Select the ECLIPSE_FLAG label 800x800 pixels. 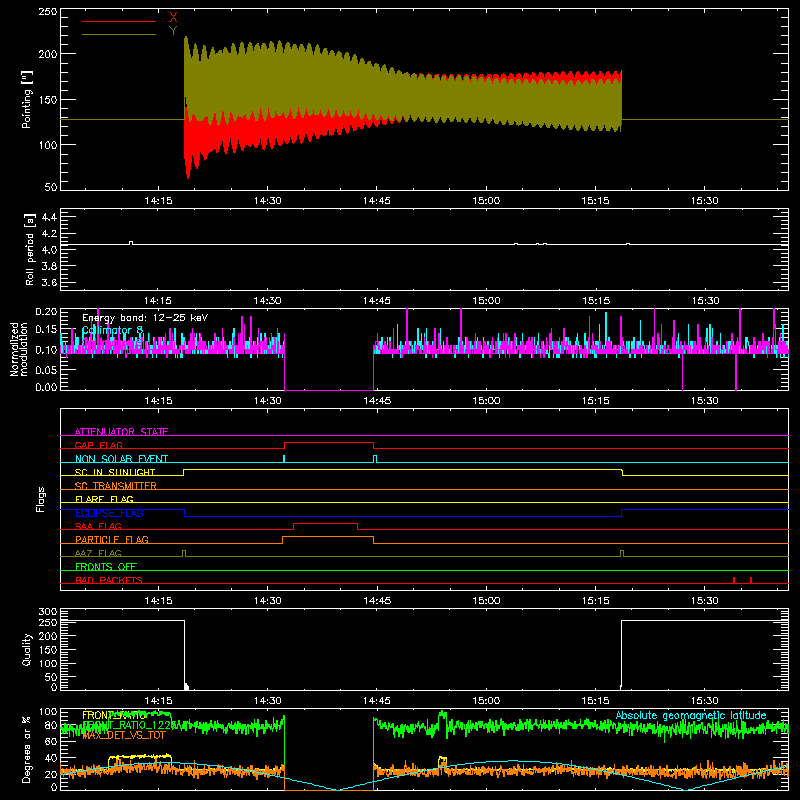[109, 513]
